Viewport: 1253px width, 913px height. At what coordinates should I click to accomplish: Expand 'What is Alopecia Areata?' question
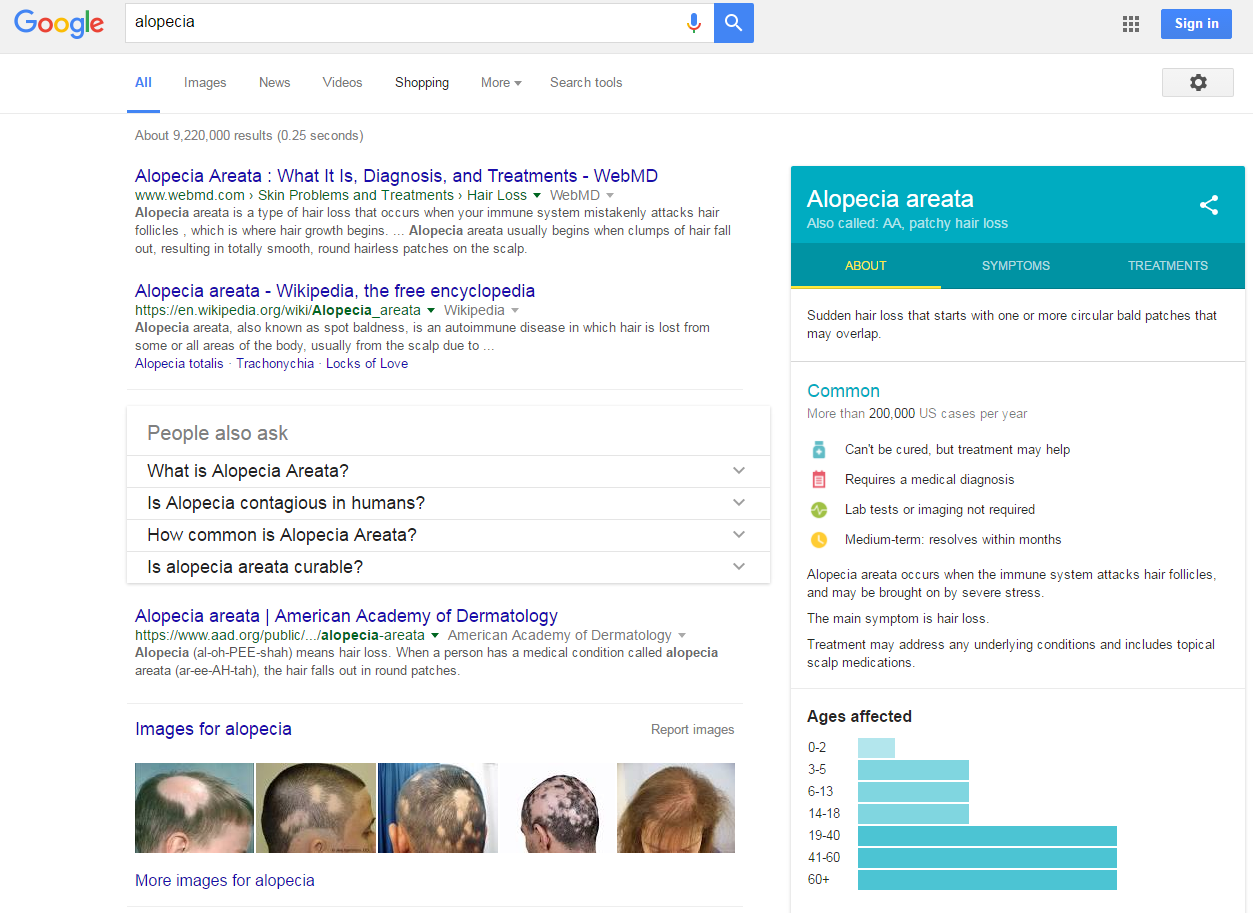click(x=448, y=471)
